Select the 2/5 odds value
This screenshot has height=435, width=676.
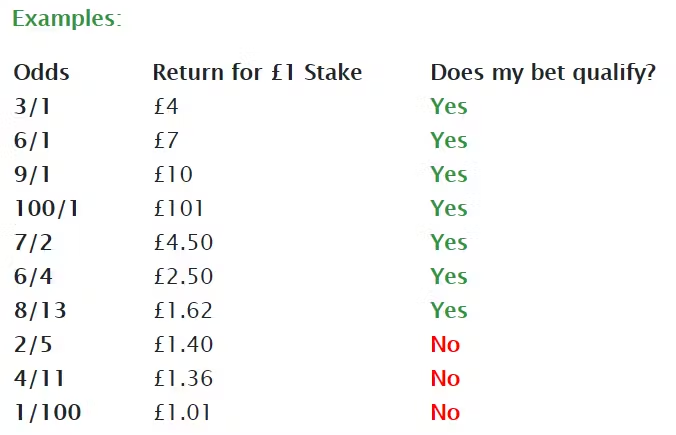(33, 344)
